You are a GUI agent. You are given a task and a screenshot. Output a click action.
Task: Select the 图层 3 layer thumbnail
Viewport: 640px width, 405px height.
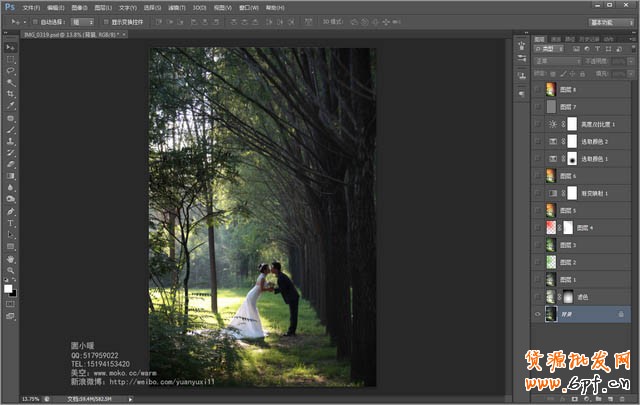pos(551,245)
